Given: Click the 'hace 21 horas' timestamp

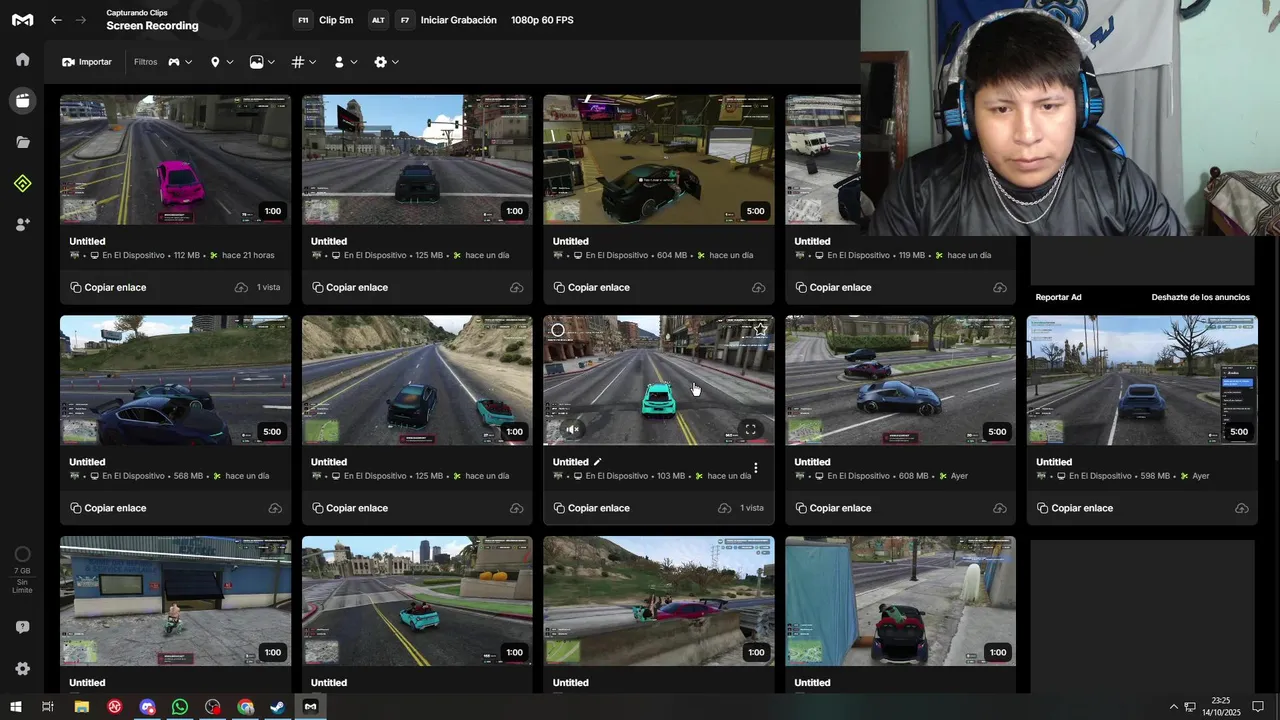Looking at the screenshot, I should click(248, 255).
